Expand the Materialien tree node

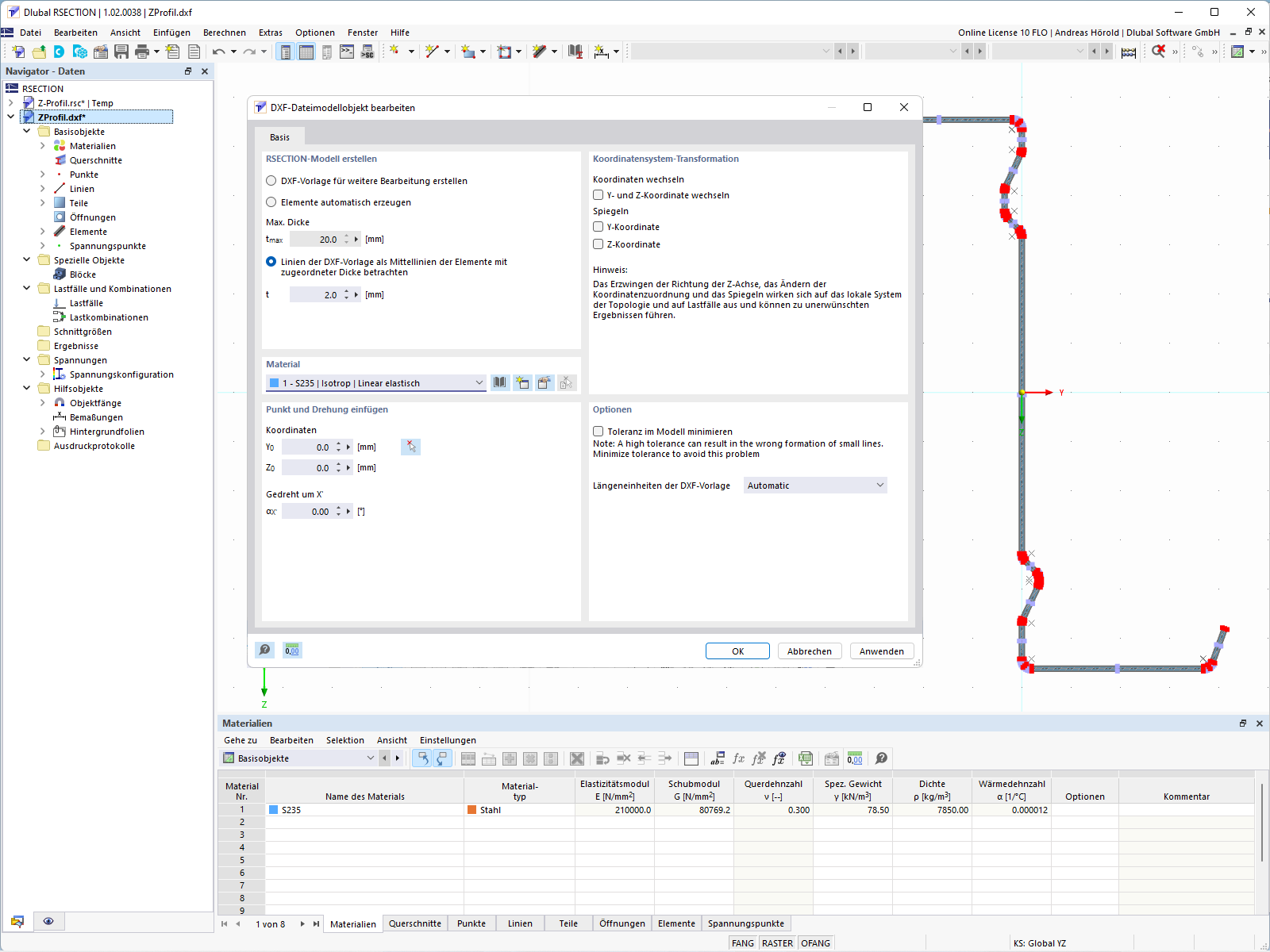point(43,146)
